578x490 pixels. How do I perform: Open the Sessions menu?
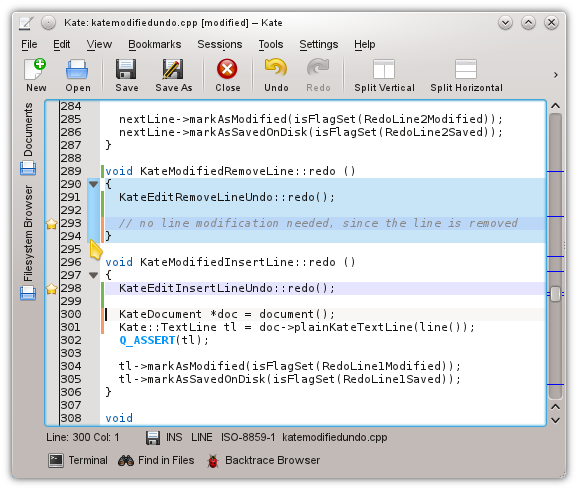[x=220, y=44]
